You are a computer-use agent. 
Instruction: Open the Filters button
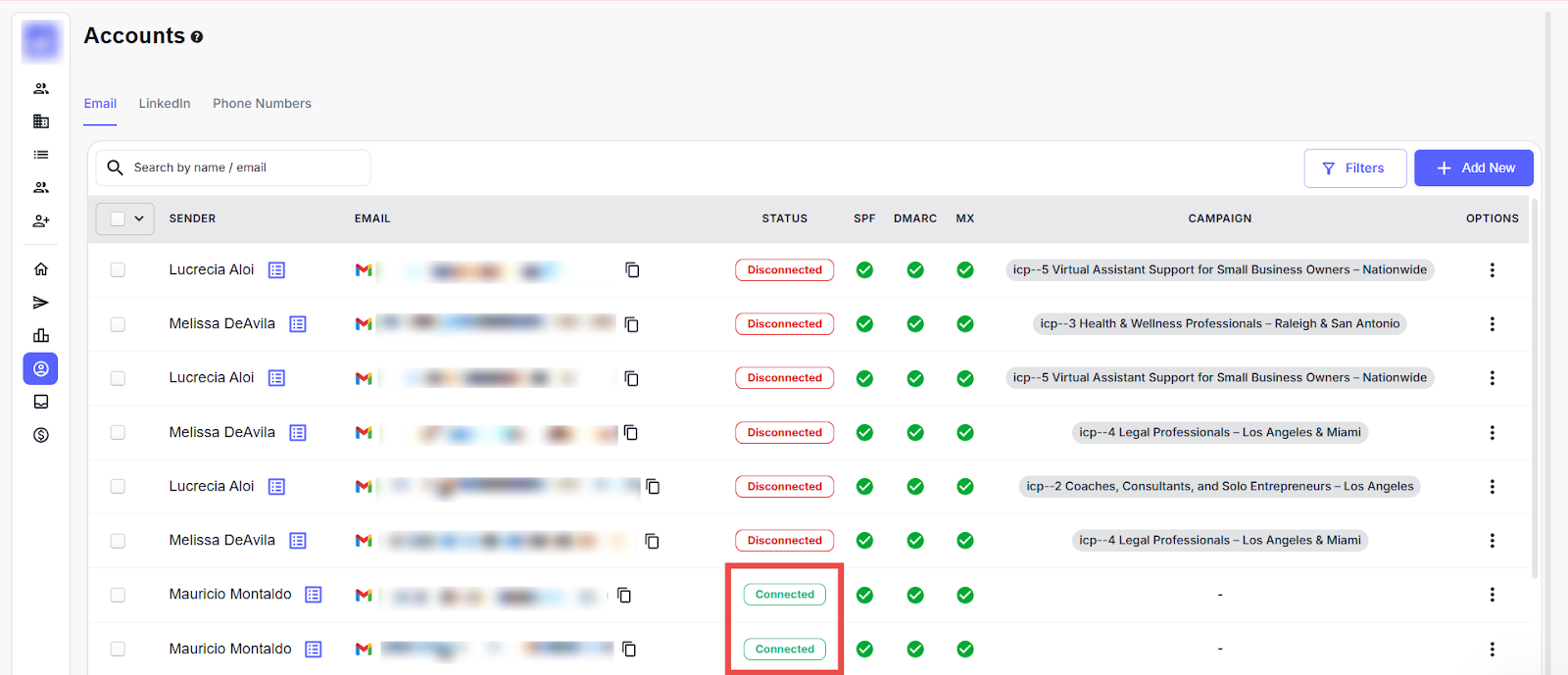pos(1354,169)
